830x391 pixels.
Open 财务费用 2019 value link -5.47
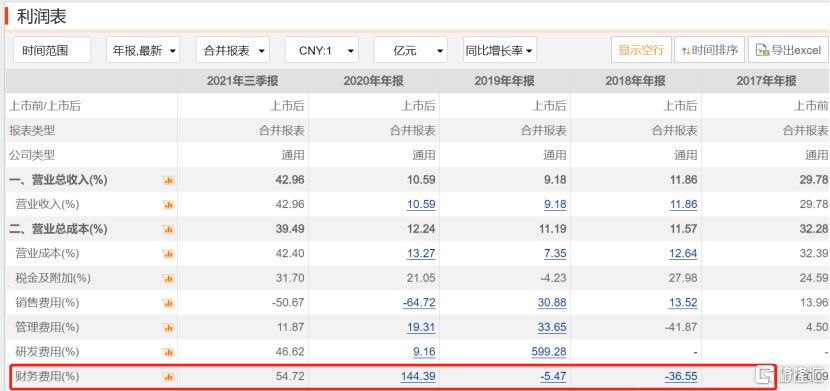click(553, 377)
